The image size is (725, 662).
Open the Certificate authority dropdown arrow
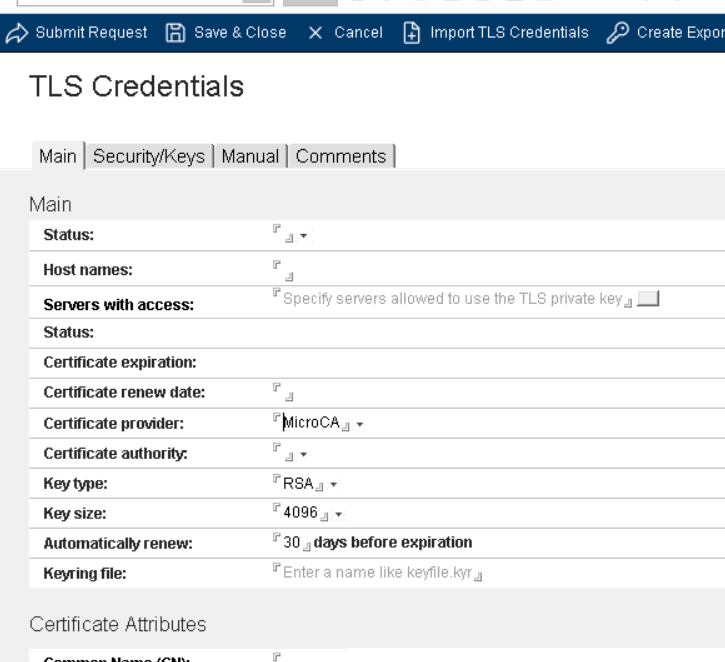click(303, 454)
